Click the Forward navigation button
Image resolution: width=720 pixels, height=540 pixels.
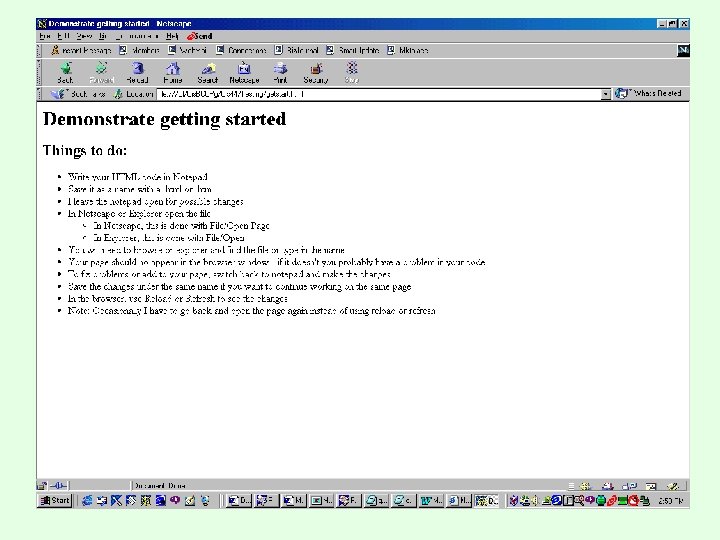pyautogui.click(x=101, y=73)
